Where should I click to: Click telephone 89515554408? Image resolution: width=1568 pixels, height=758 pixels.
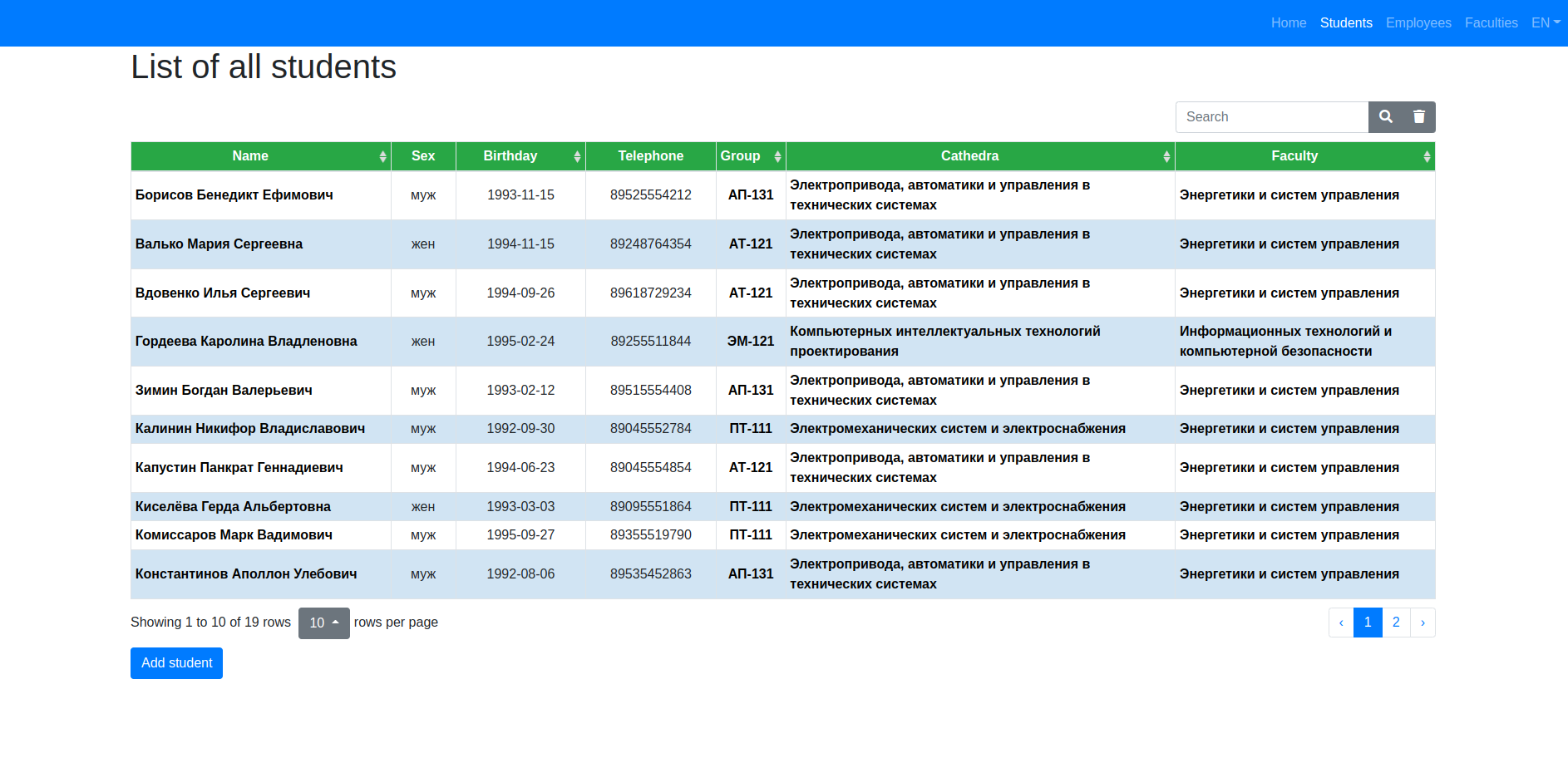[x=651, y=391]
